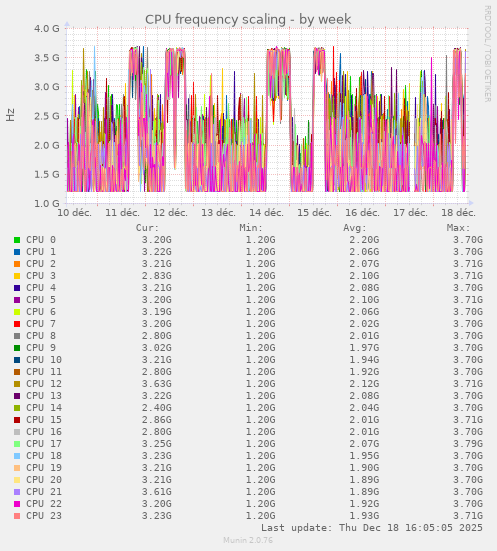Click the CPU 1 blue legend swatch

[17, 252]
